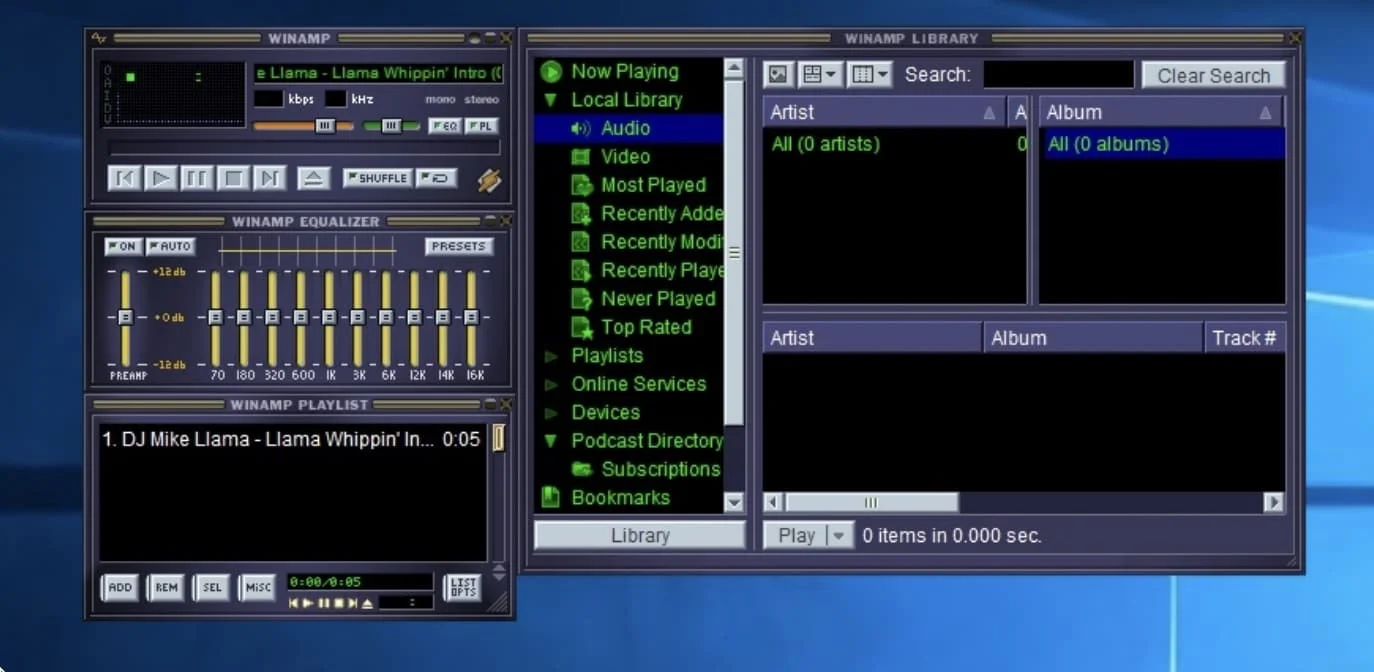Click the Recently Added view icon
This screenshot has width=1374, height=672.
point(581,213)
